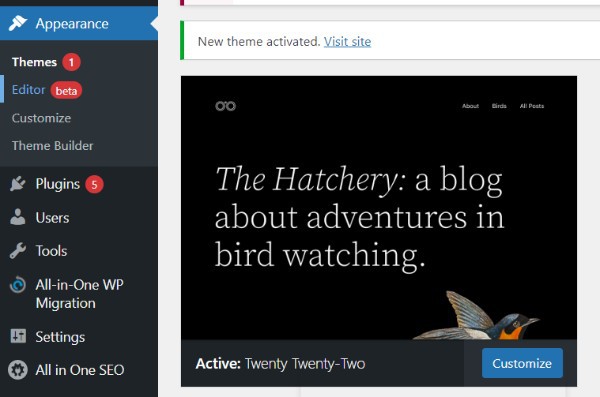The image size is (600, 397).
Task: Click the Tools wrench icon
Action: click(18, 251)
